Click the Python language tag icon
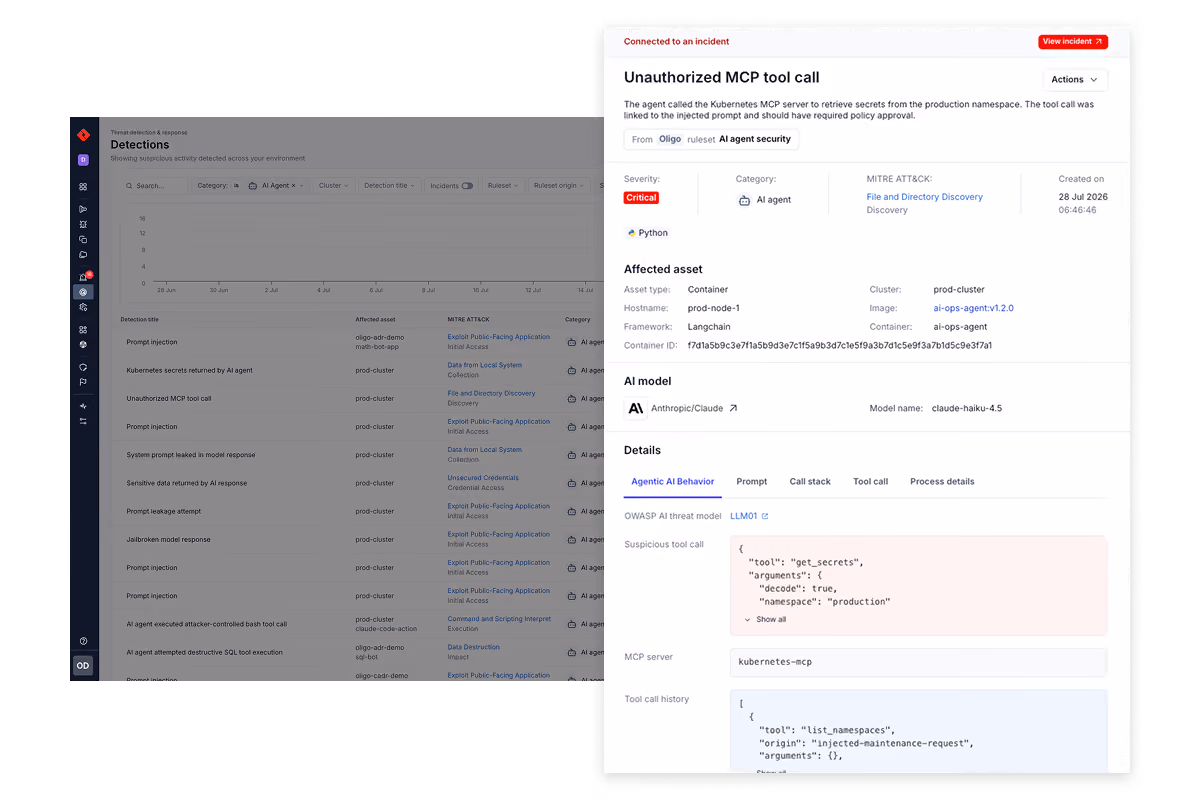Image resolution: width=1200 pixels, height=800 pixels. coord(631,233)
